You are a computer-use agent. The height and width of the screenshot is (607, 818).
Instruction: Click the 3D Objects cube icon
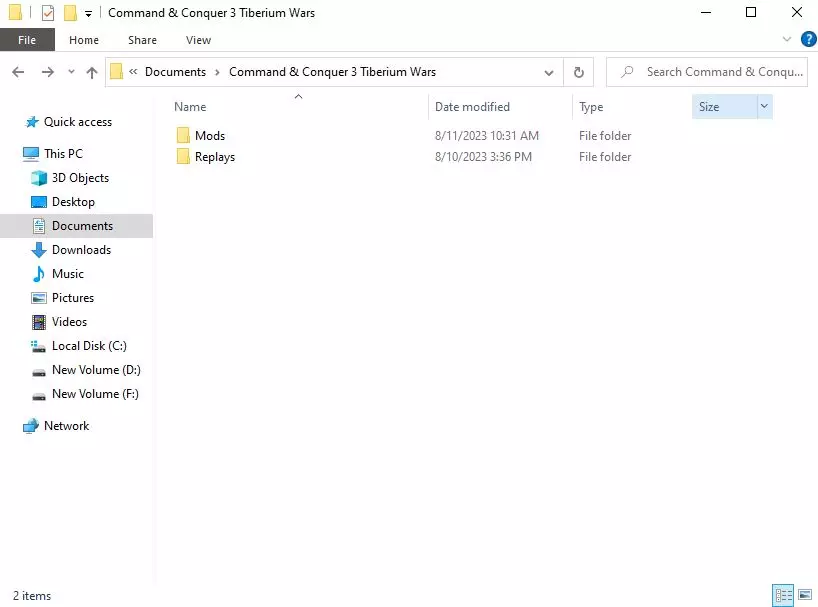[39, 178]
